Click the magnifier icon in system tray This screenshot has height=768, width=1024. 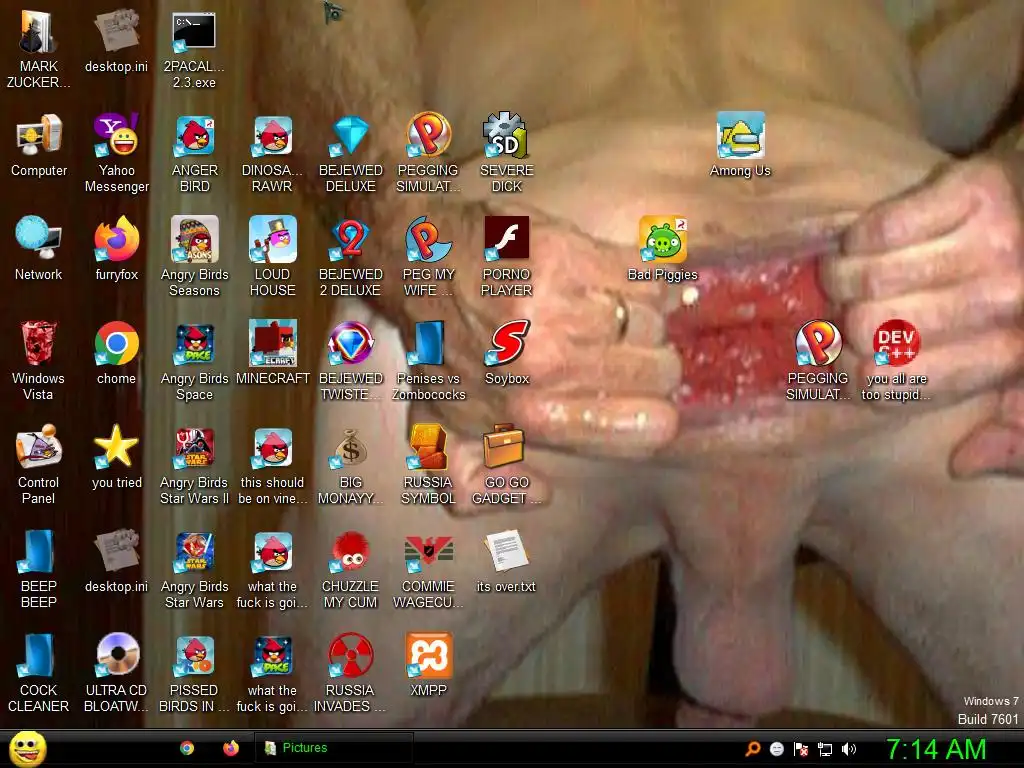[x=753, y=749]
